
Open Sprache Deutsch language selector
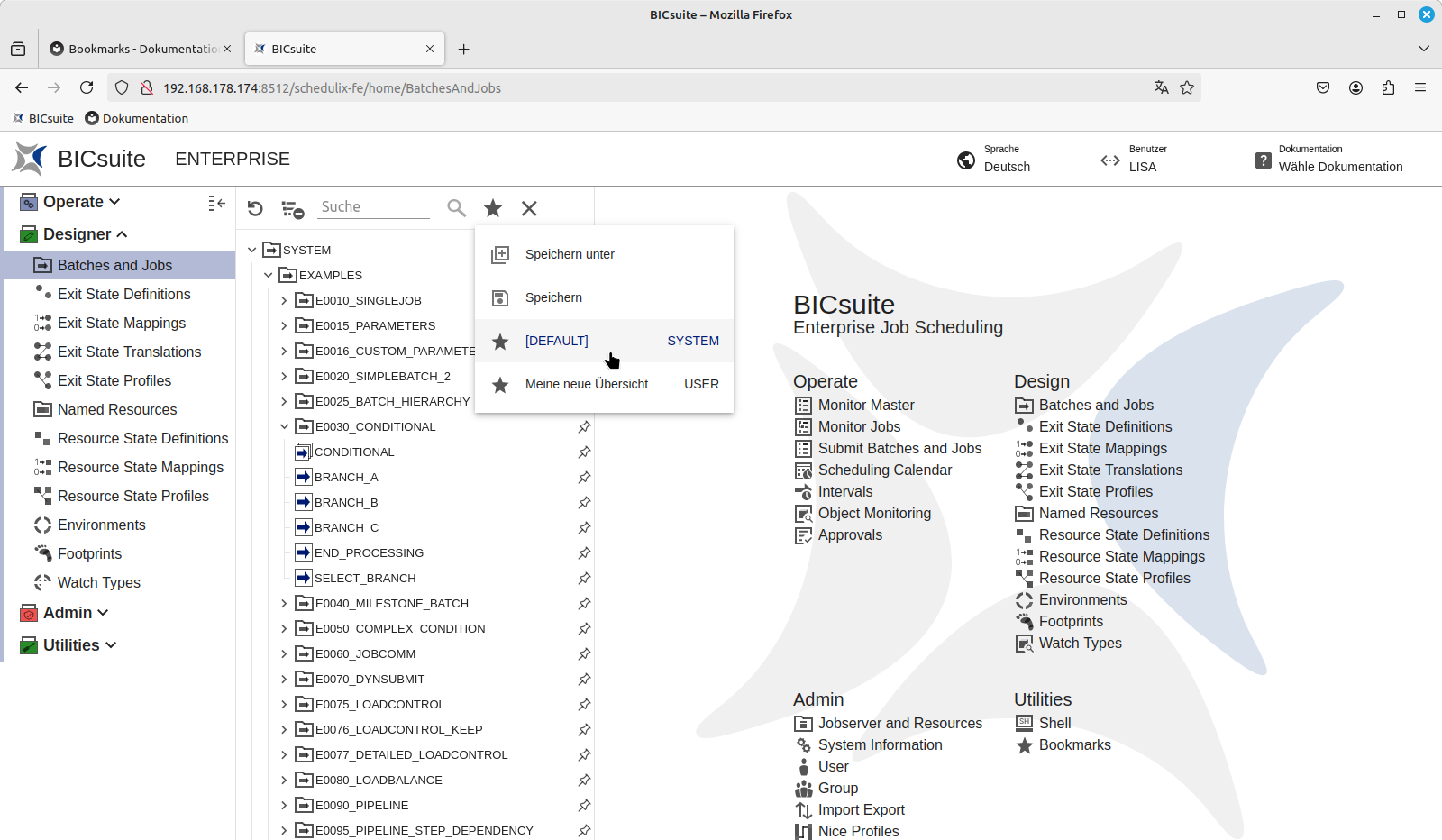click(994, 159)
